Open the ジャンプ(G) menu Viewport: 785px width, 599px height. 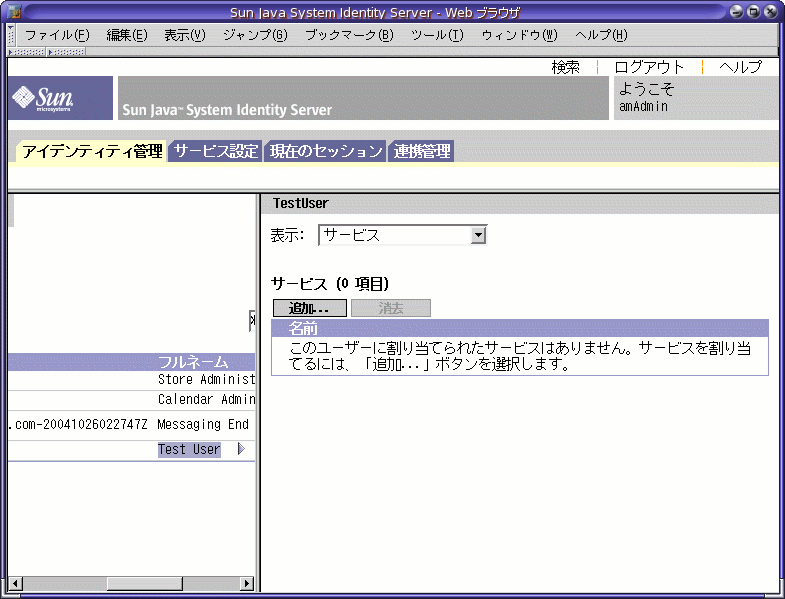tap(255, 35)
